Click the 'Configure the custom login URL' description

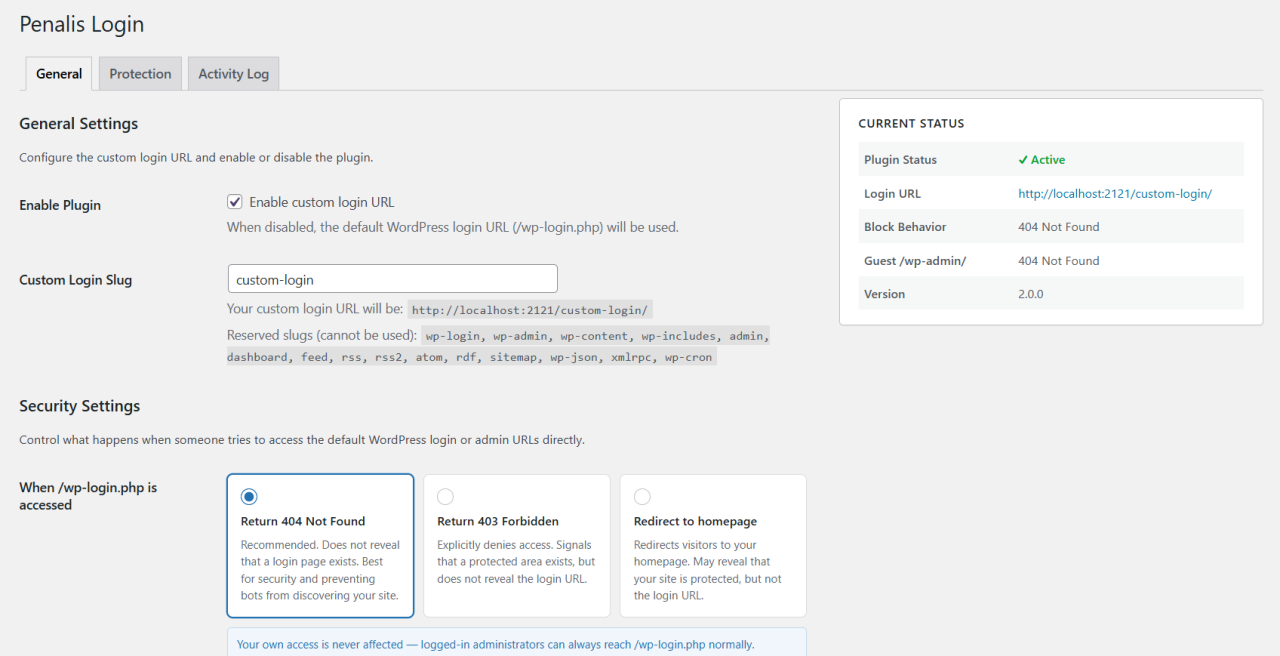[x=196, y=158]
